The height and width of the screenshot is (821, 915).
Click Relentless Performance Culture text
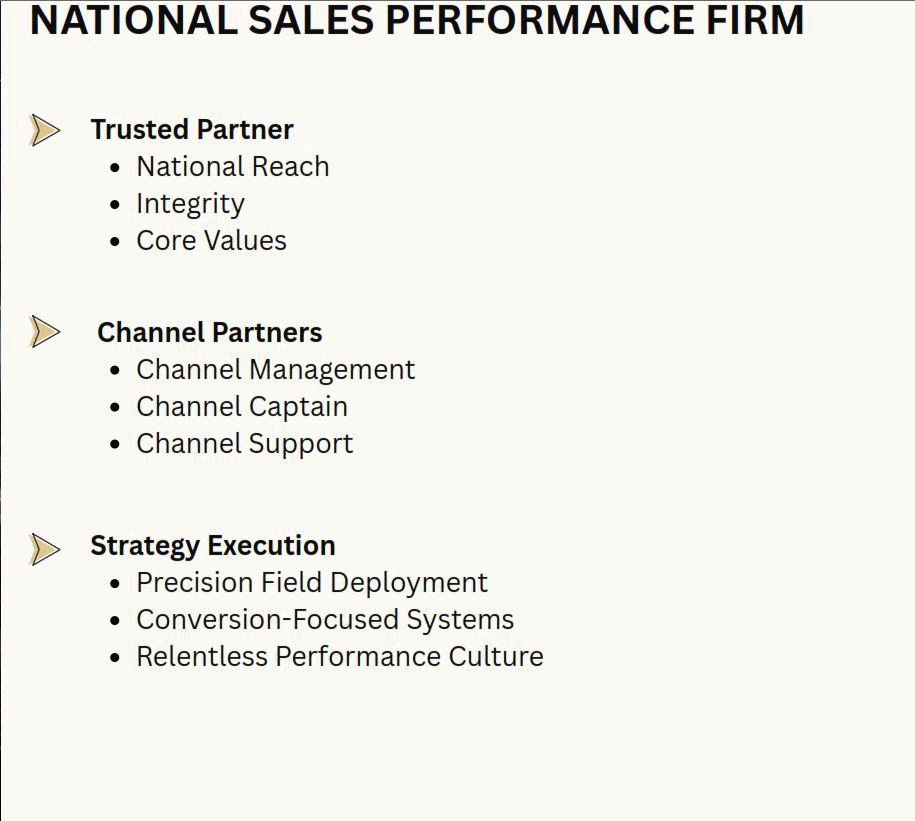pos(340,656)
